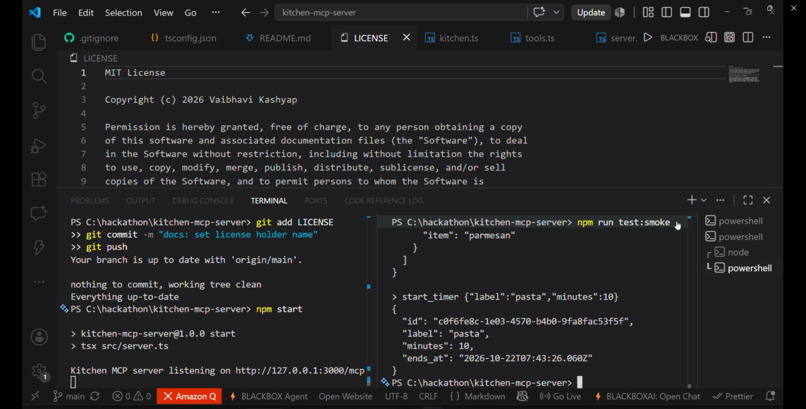806x409 pixels.
Task: Open the Explorer view in the activity bar
Action: tap(39, 42)
